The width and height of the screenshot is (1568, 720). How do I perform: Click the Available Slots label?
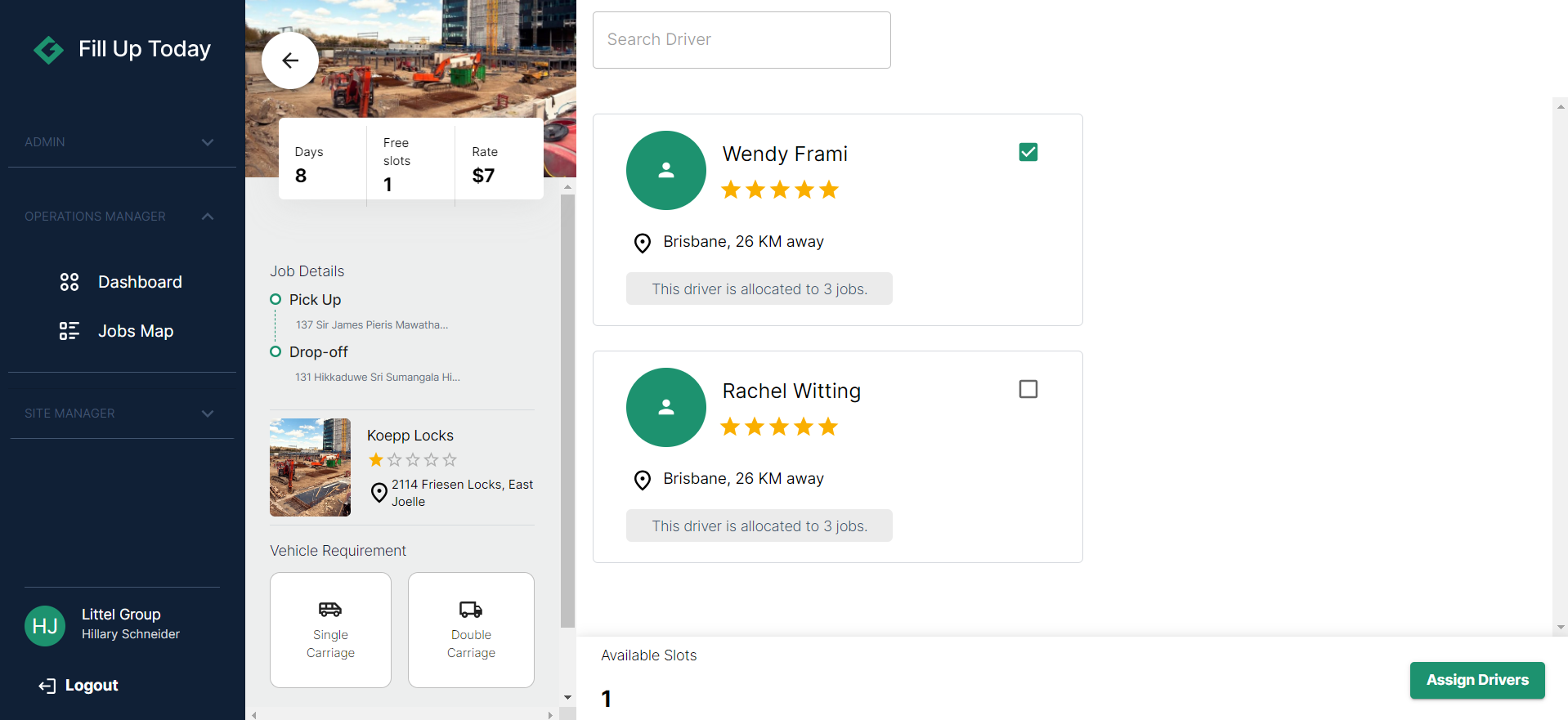649,655
